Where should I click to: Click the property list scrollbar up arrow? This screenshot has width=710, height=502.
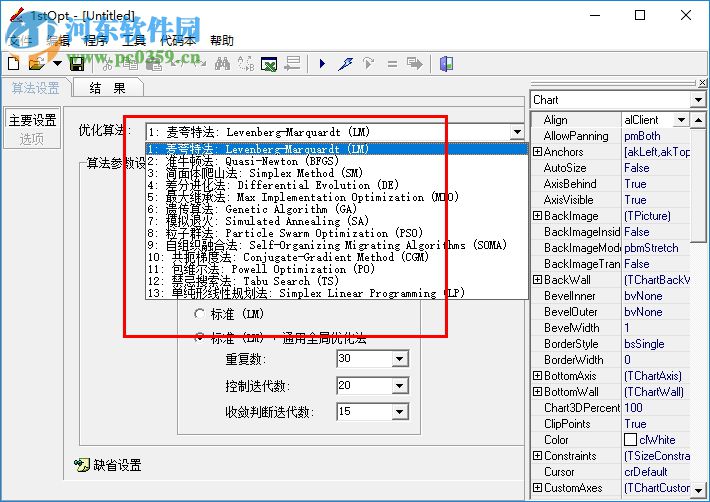[699, 120]
